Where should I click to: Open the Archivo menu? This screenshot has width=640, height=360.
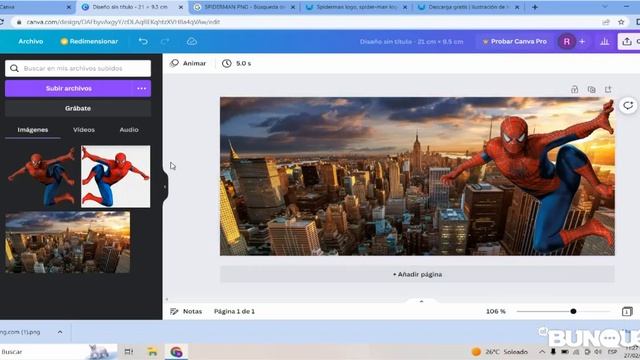click(31, 41)
